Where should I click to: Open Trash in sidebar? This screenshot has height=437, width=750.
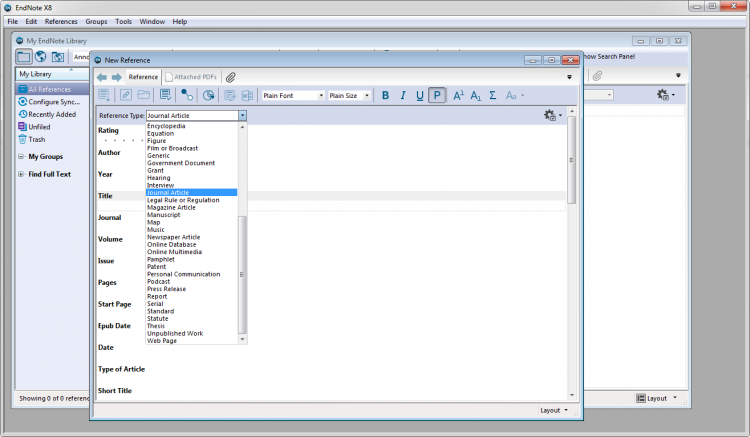coord(32,139)
